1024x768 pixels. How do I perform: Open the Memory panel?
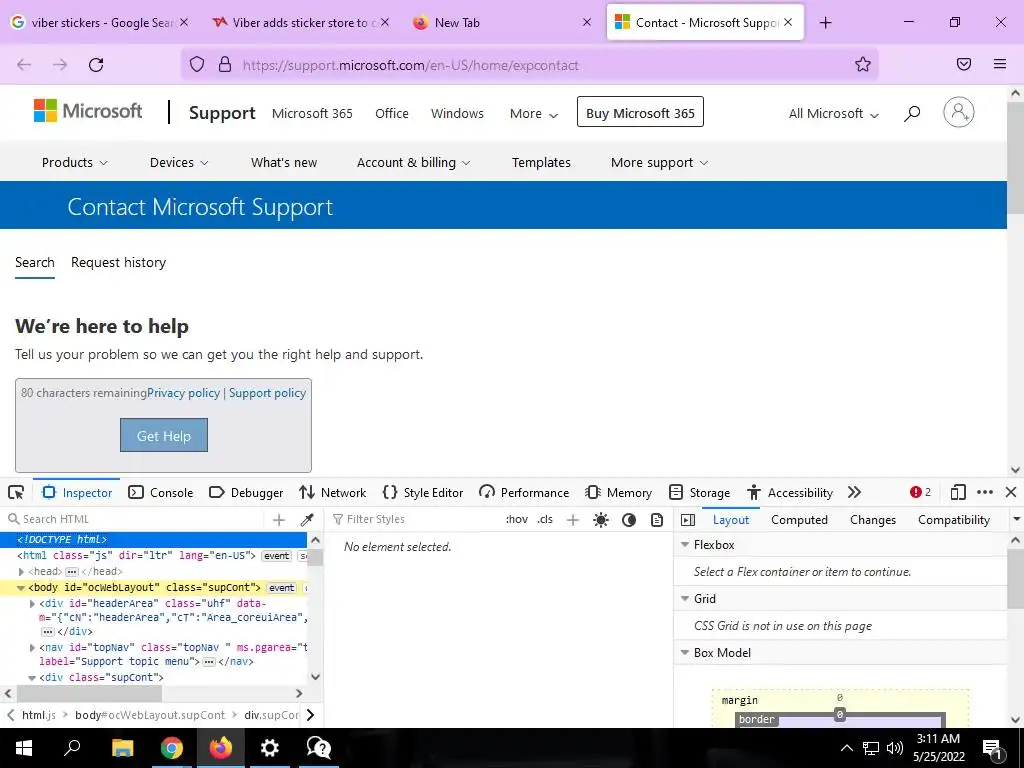(618, 492)
